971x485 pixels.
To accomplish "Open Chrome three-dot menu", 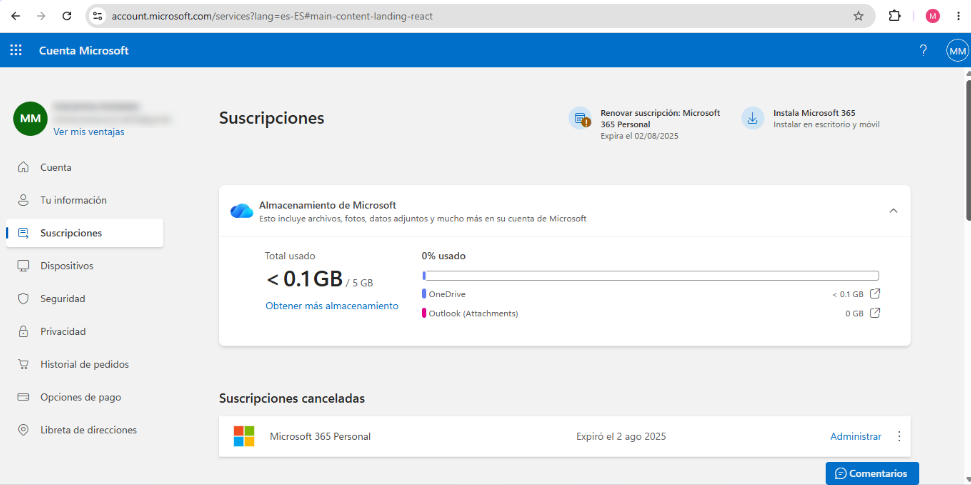I will pos(957,16).
